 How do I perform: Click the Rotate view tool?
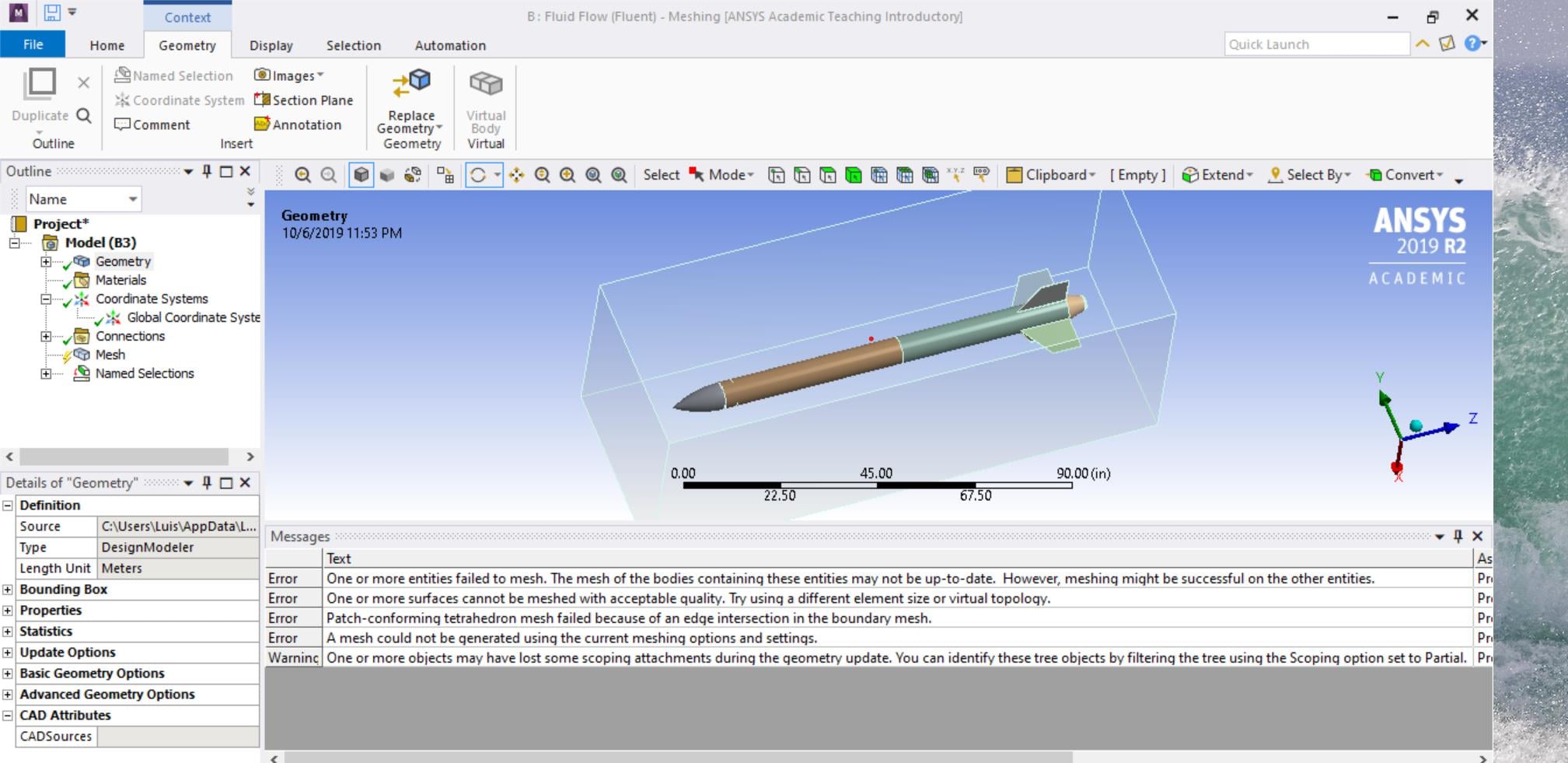tap(478, 175)
